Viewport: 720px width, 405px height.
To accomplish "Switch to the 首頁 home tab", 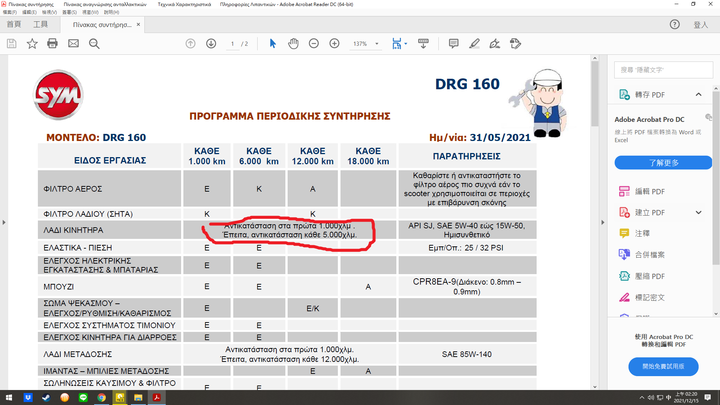I will click(14, 24).
